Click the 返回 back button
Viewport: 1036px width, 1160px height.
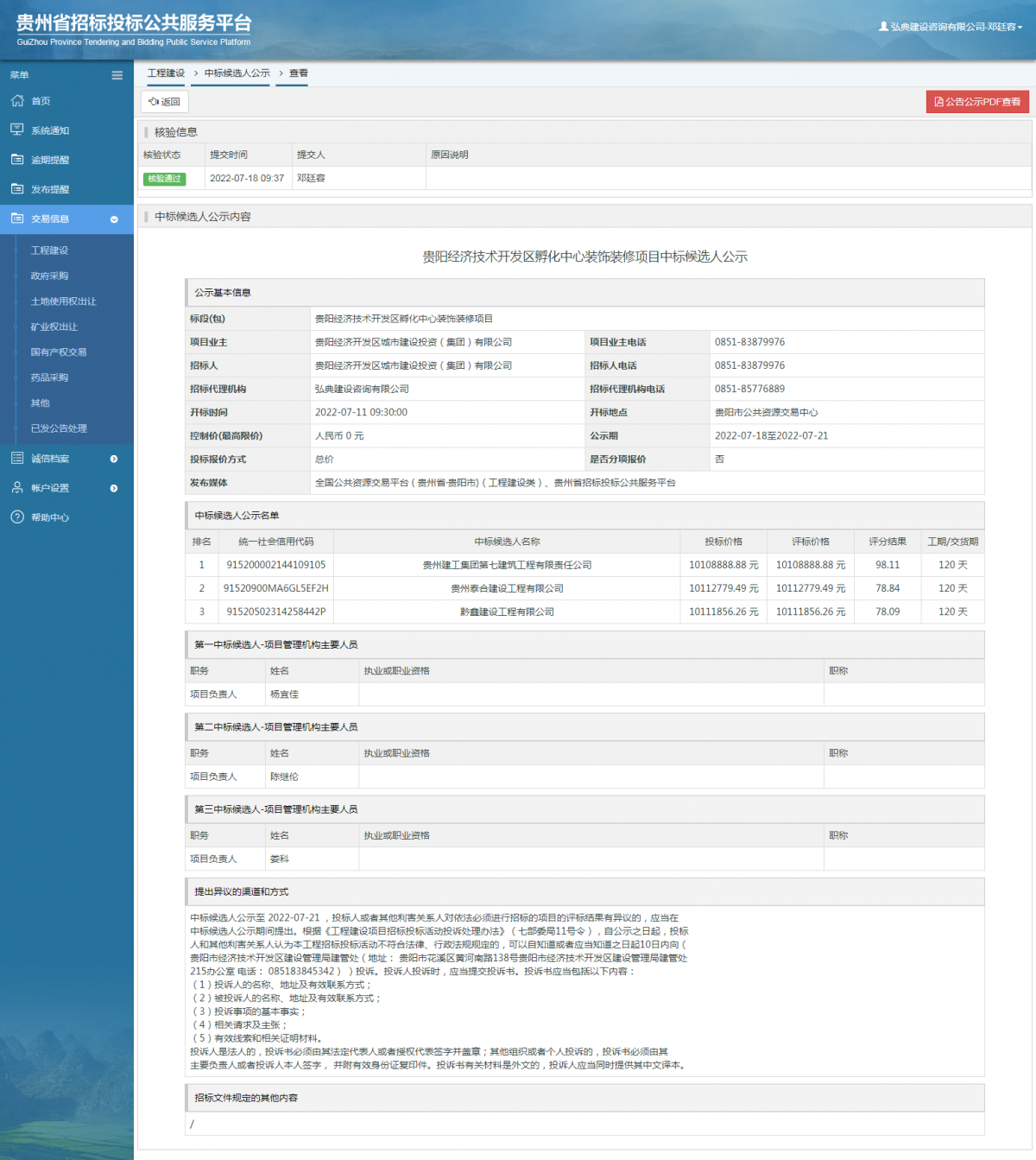pyautogui.click(x=164, y=102)
